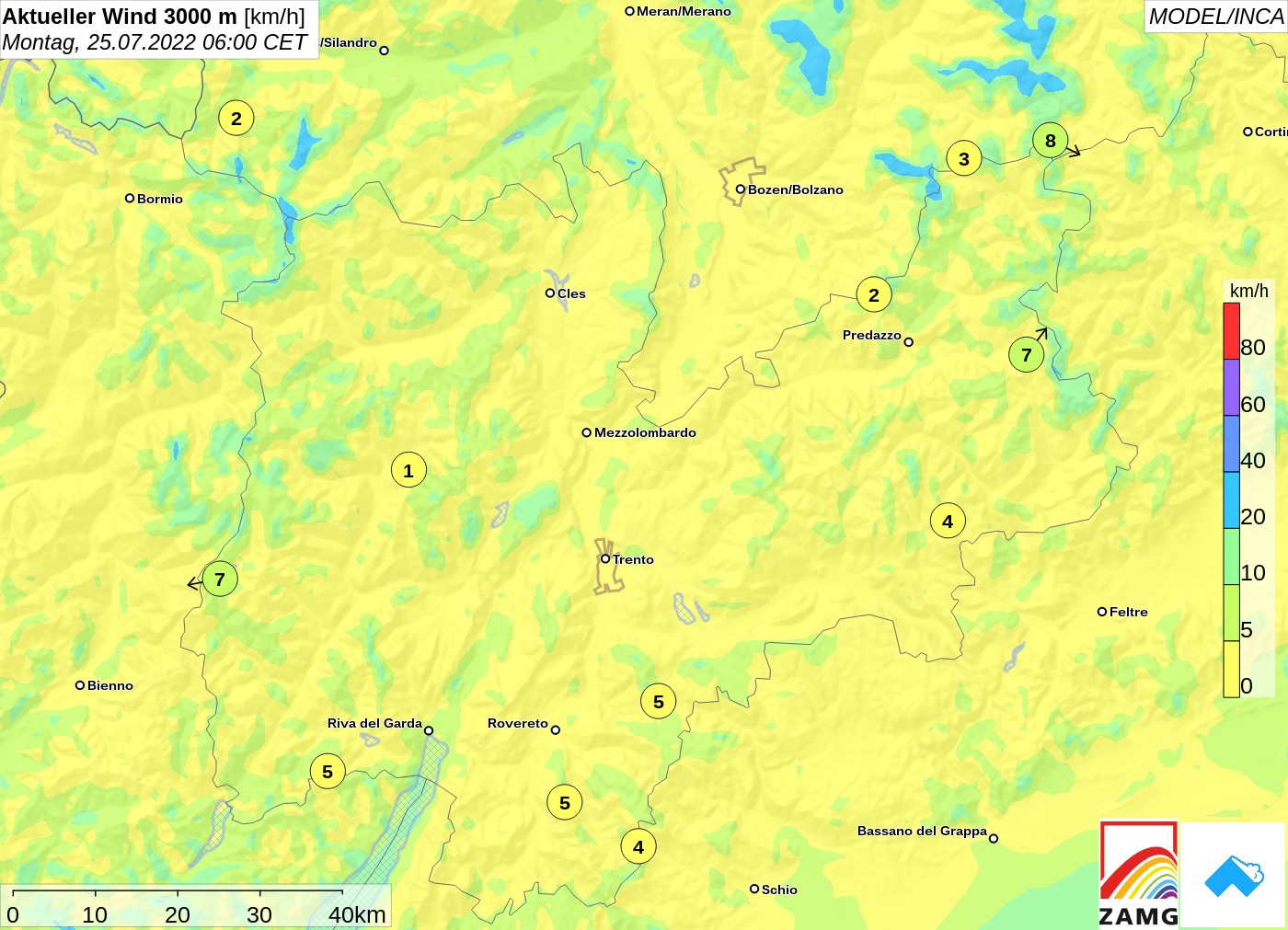Click the Trento city dot

click(x=605, y=558)
